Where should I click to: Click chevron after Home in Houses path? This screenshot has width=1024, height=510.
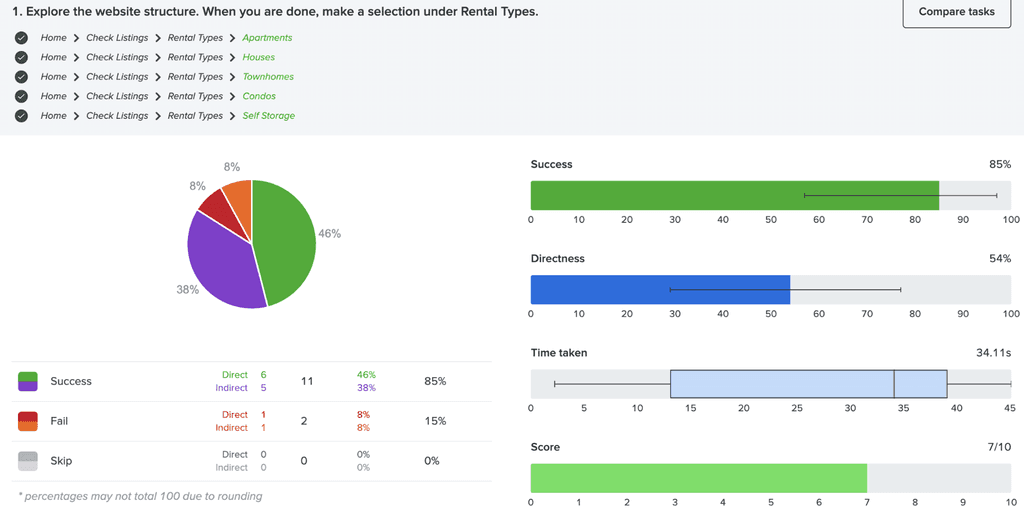click(x=76, y=57)
